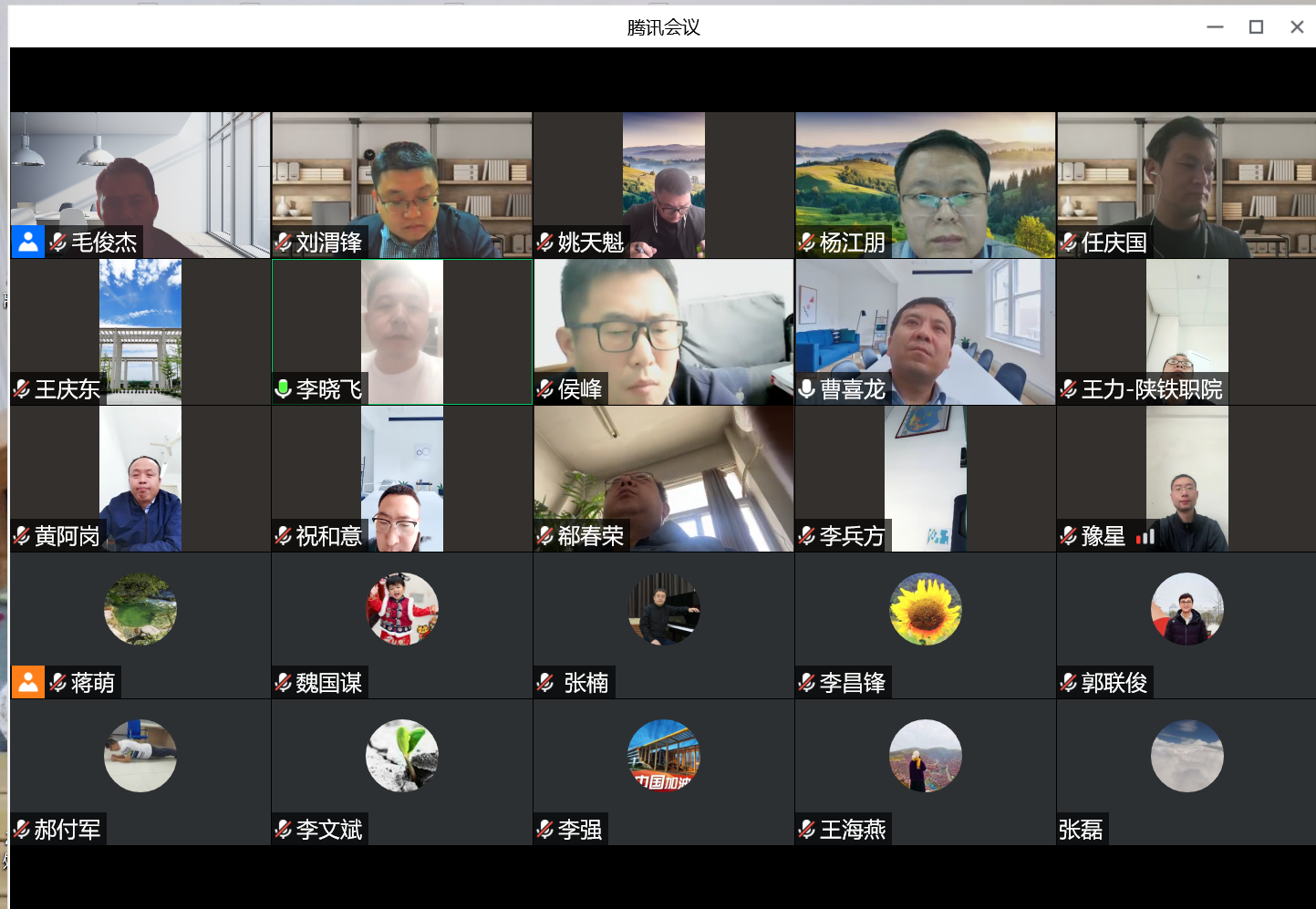Select 郗春荣's video tile
The width and height of the screenshot is (1316, 909).
coord(664,479)
